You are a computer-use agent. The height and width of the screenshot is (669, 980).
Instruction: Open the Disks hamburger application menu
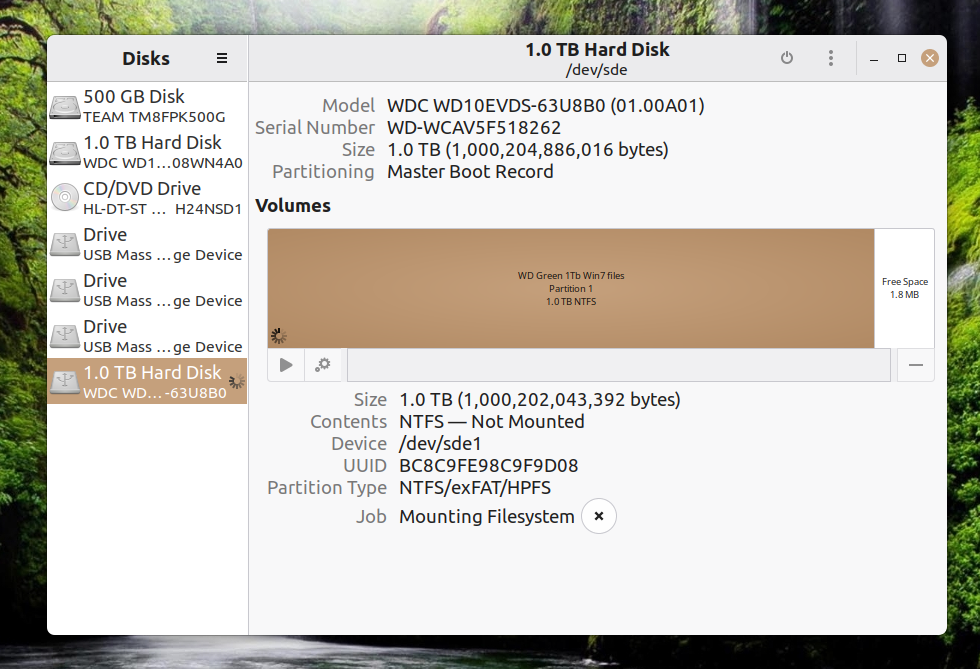pyautogui.click(x=222, y=59)
